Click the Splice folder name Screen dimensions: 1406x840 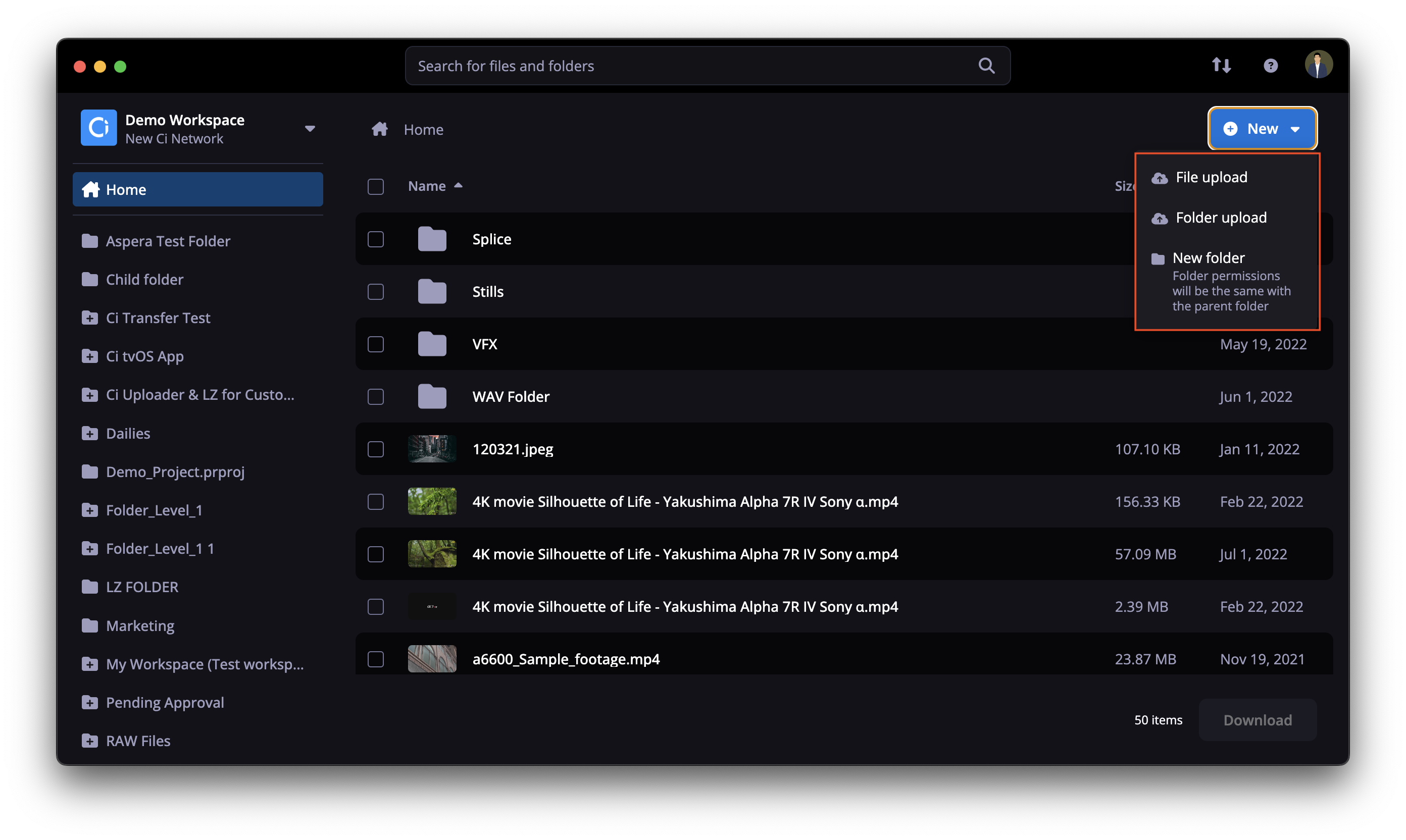(x=491, y=239)
